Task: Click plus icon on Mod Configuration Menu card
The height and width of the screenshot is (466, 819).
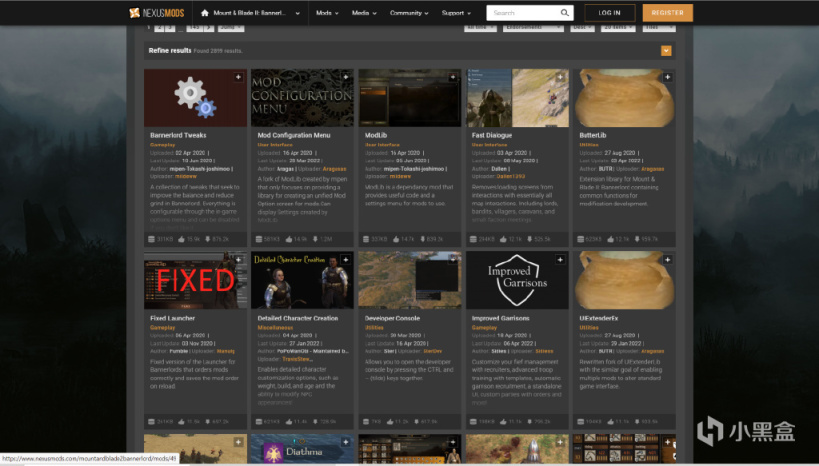Action: tap(346, 77)
